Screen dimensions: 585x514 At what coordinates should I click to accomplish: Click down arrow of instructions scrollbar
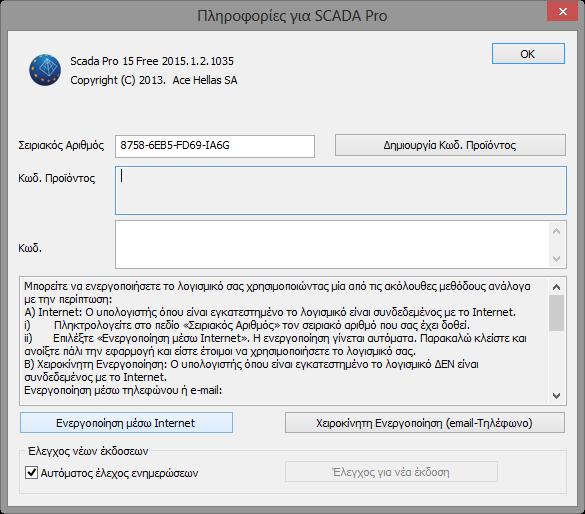(x=556, y=395)
